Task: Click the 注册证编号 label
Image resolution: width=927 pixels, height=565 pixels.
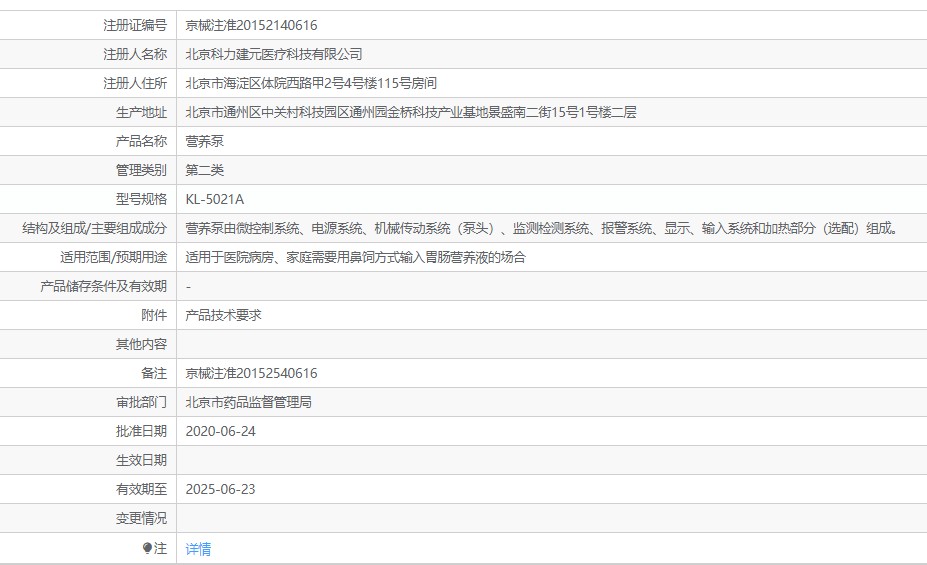Action: [135, 25]
